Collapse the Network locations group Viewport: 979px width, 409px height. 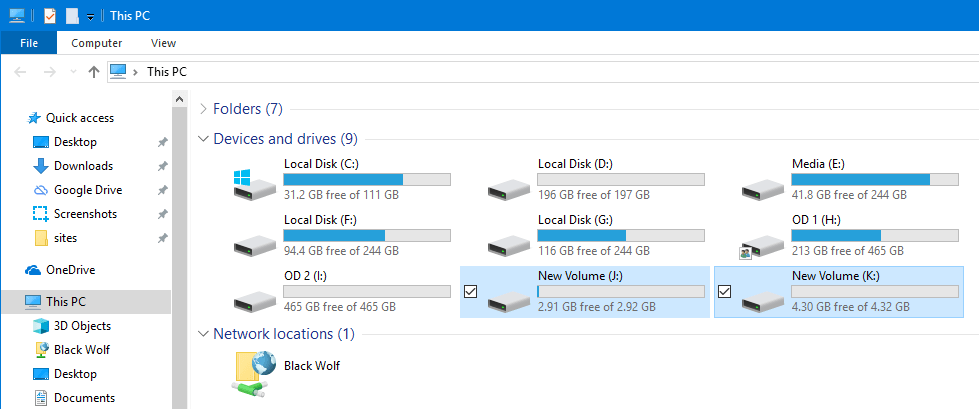(202, 334)
